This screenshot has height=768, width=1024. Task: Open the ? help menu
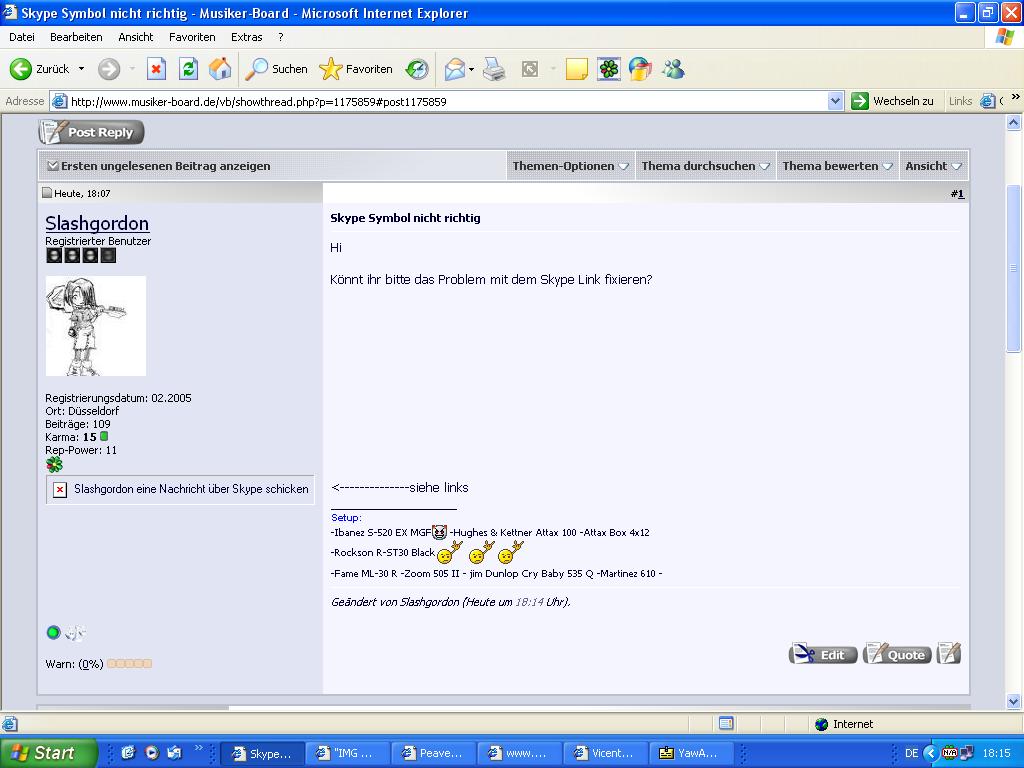click(281, 37)
